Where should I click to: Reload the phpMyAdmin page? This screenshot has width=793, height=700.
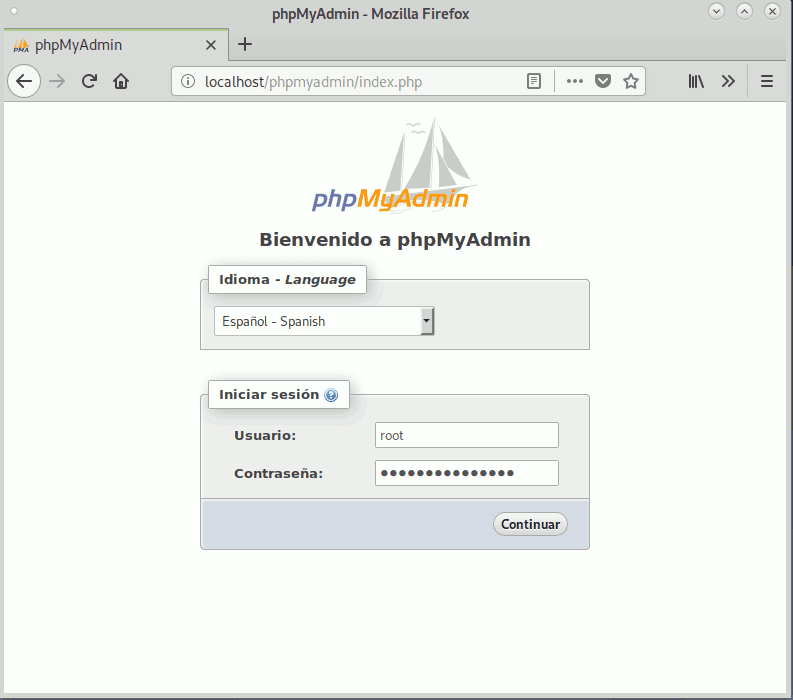pos(89,82)
